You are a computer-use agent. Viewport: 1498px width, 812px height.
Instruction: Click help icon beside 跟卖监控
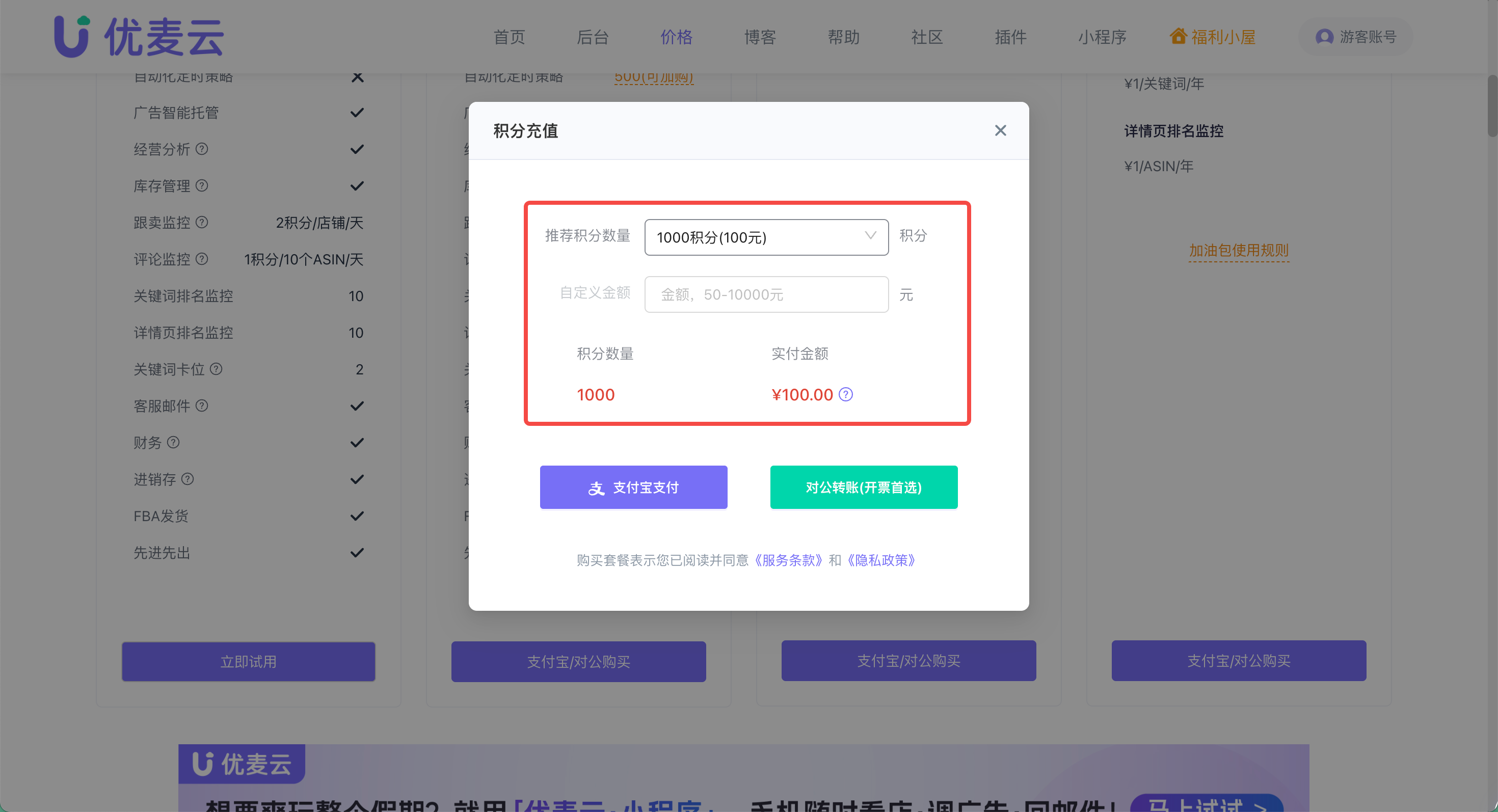(202, 222)
